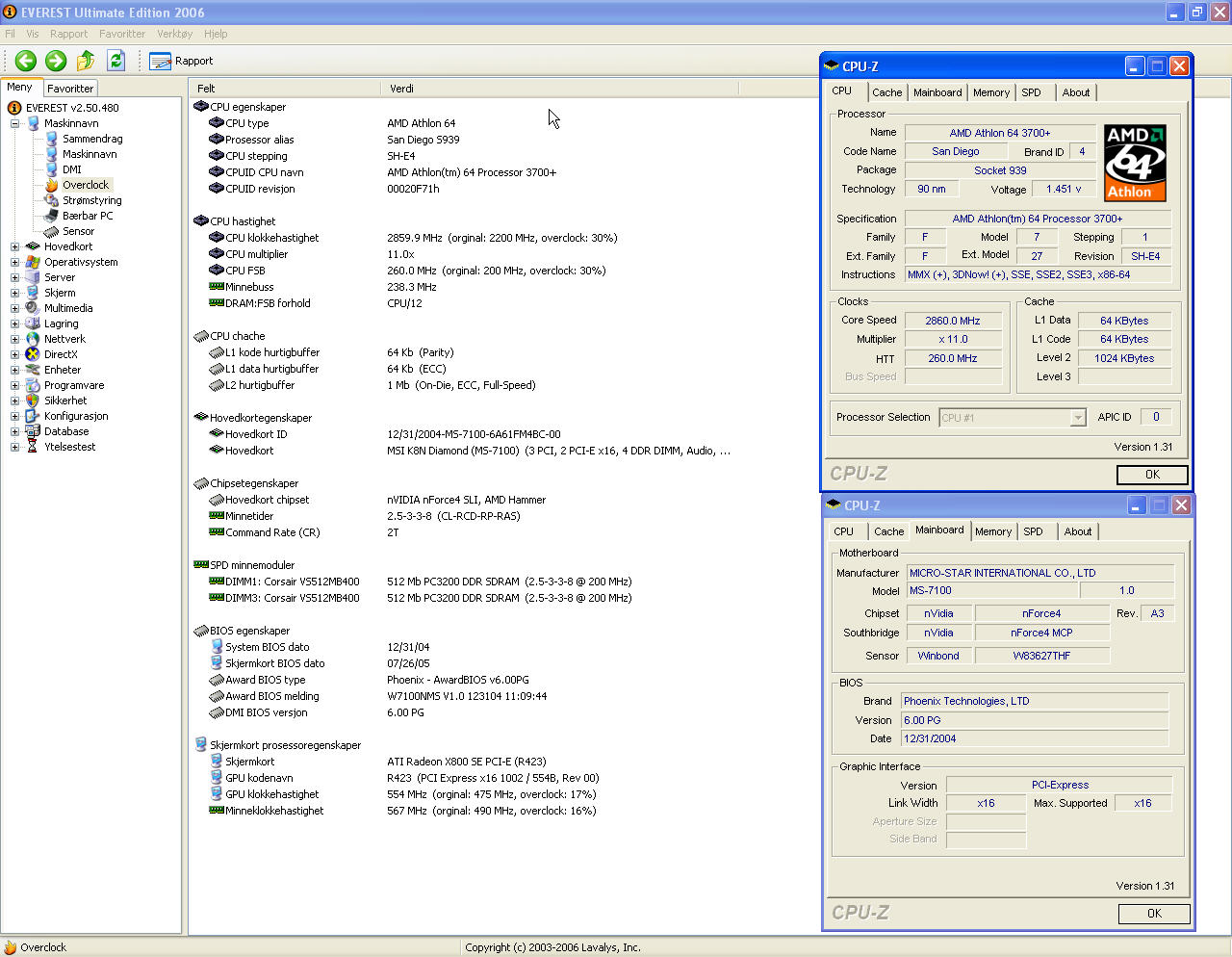Select the Command Rate (CR) row
Image resolution: width=1232 pixels, height=957 pixels.
click(303, 532)
